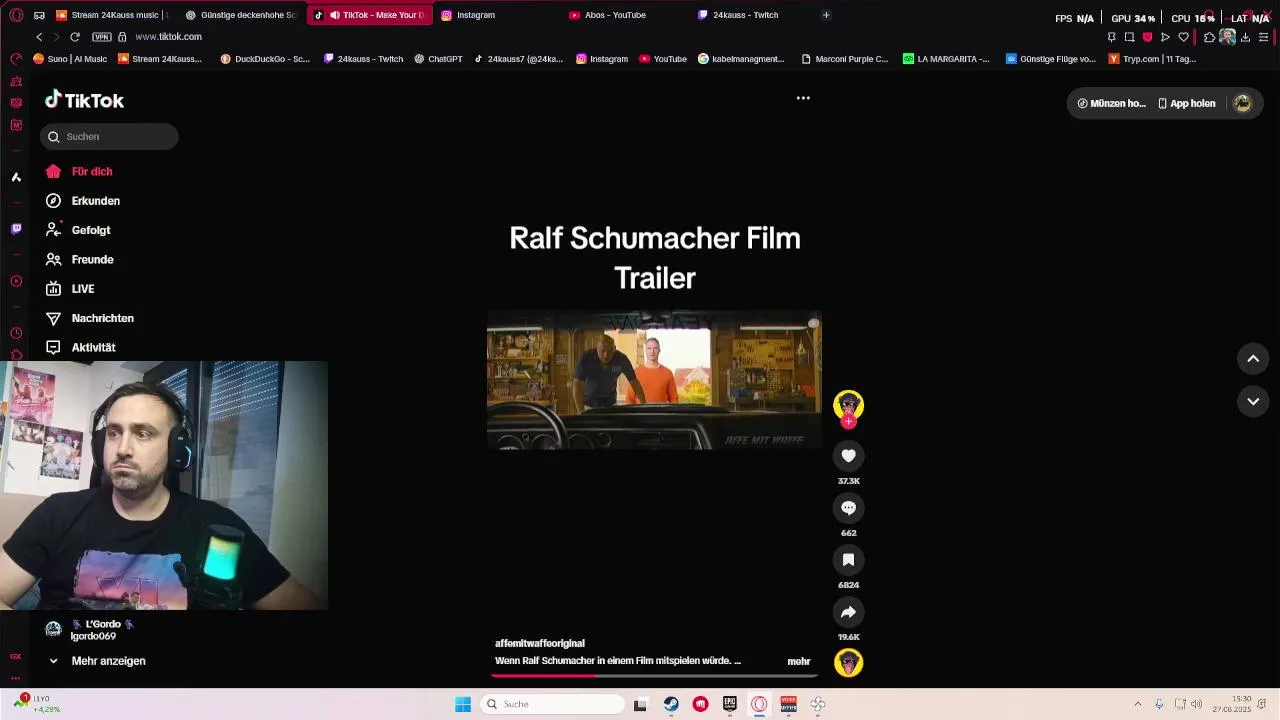The width and height of the screenshot is (1280, 720).
Task: Mute the TikTok tab audio icon
Action: pos(334,15)
